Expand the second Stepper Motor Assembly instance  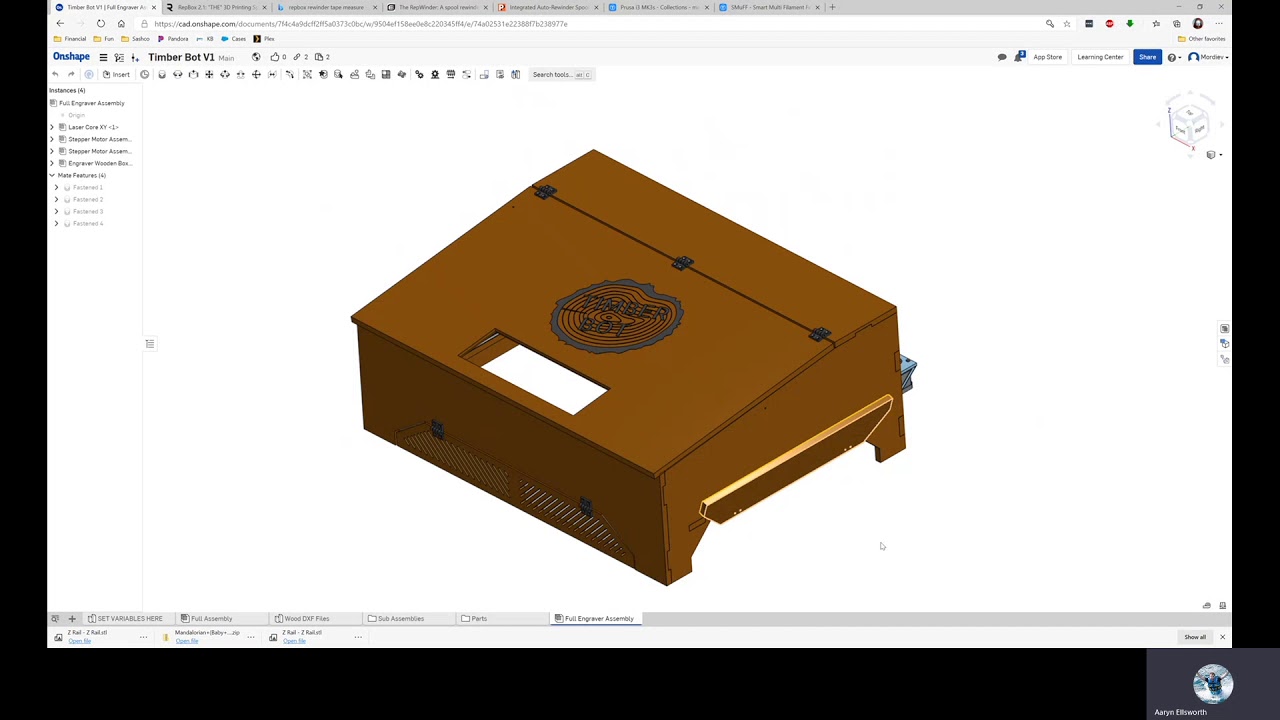tap(52, 151)
